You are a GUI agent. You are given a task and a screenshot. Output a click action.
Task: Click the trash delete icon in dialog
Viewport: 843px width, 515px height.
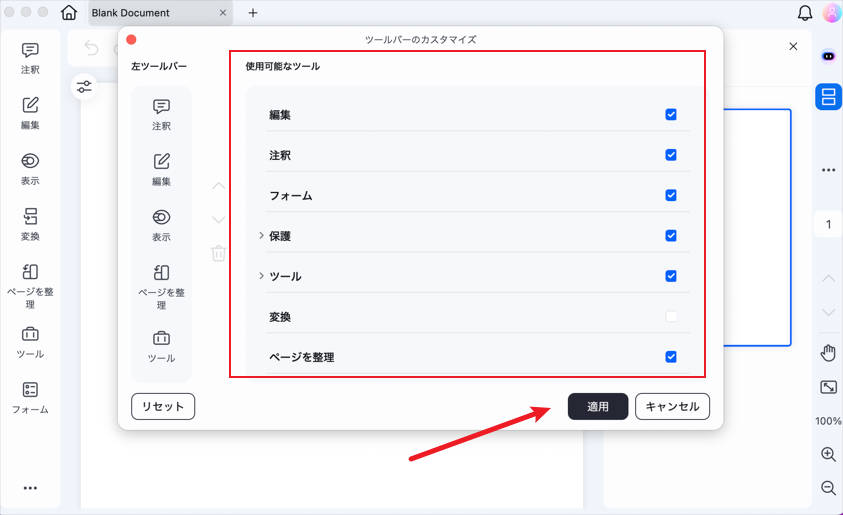click(x=219, y=253)
